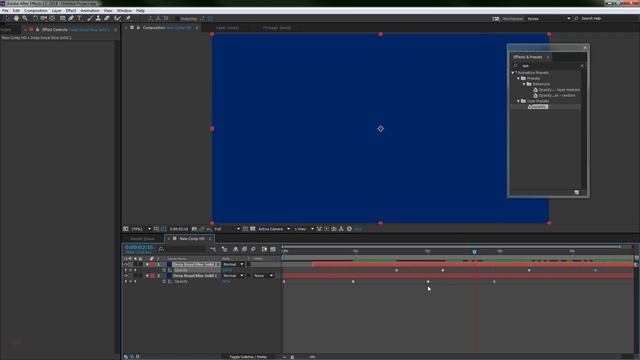
Task: Select the Horizontal Type tool
Action: [x=80, y=18]
